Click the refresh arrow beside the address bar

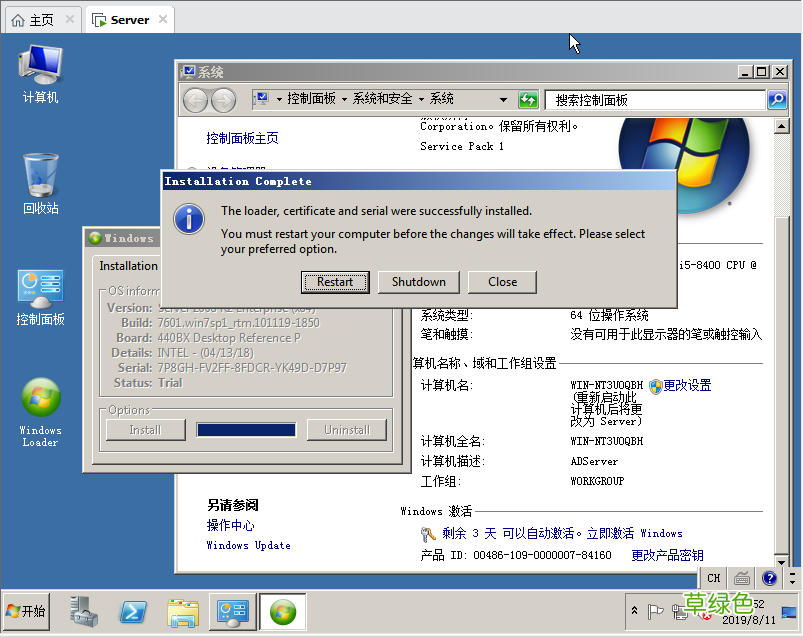[528, 99]
